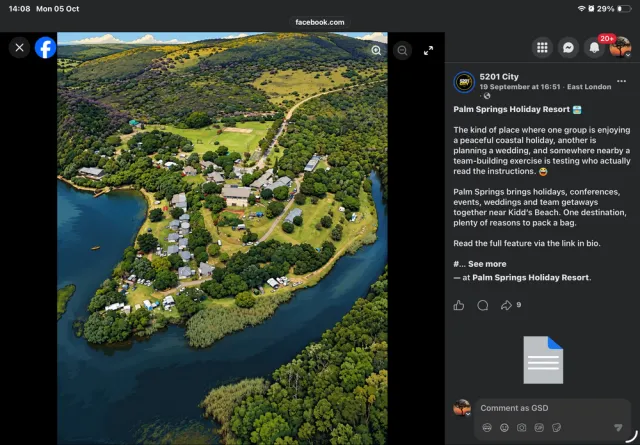
Task: Open the notifications bell
Action: coord(594,48)
